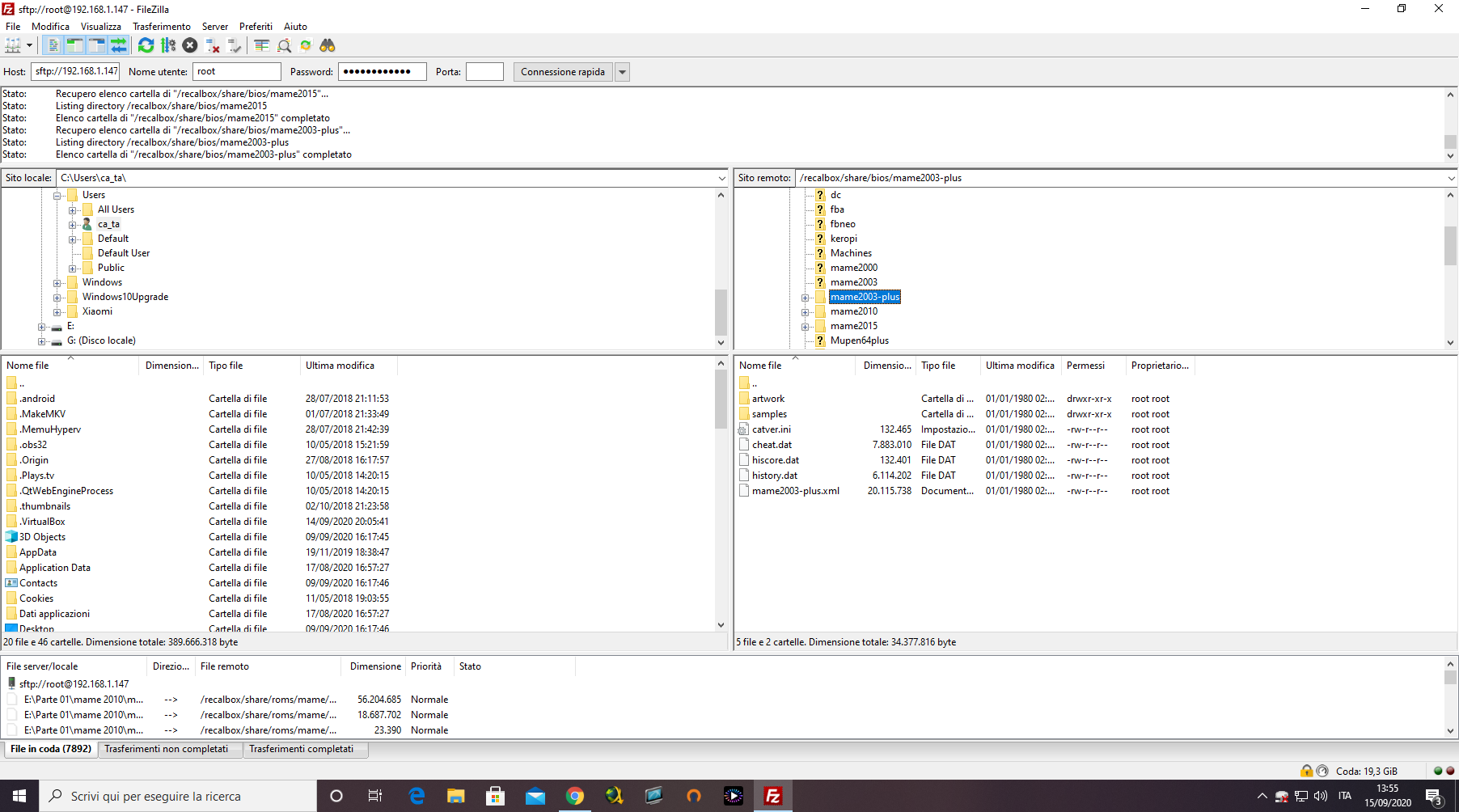
Task: Expand mame2003-plus in the remote tree
Action: pyautogui.click(x=806, y=298)
